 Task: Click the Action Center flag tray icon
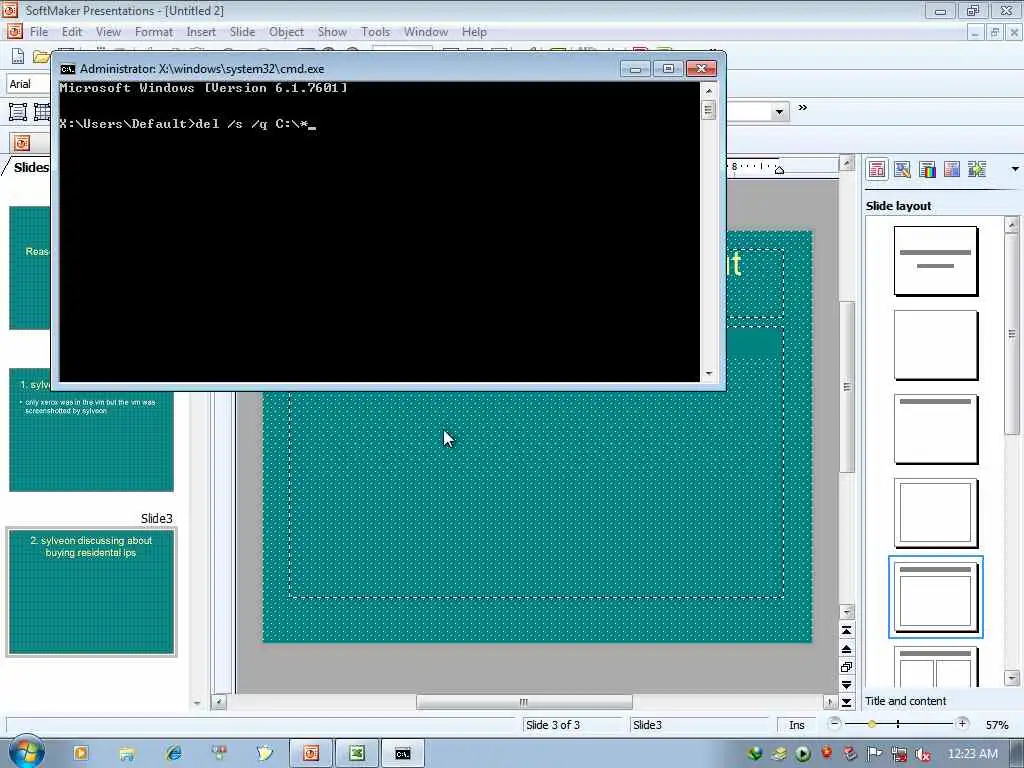pos(874,754)
